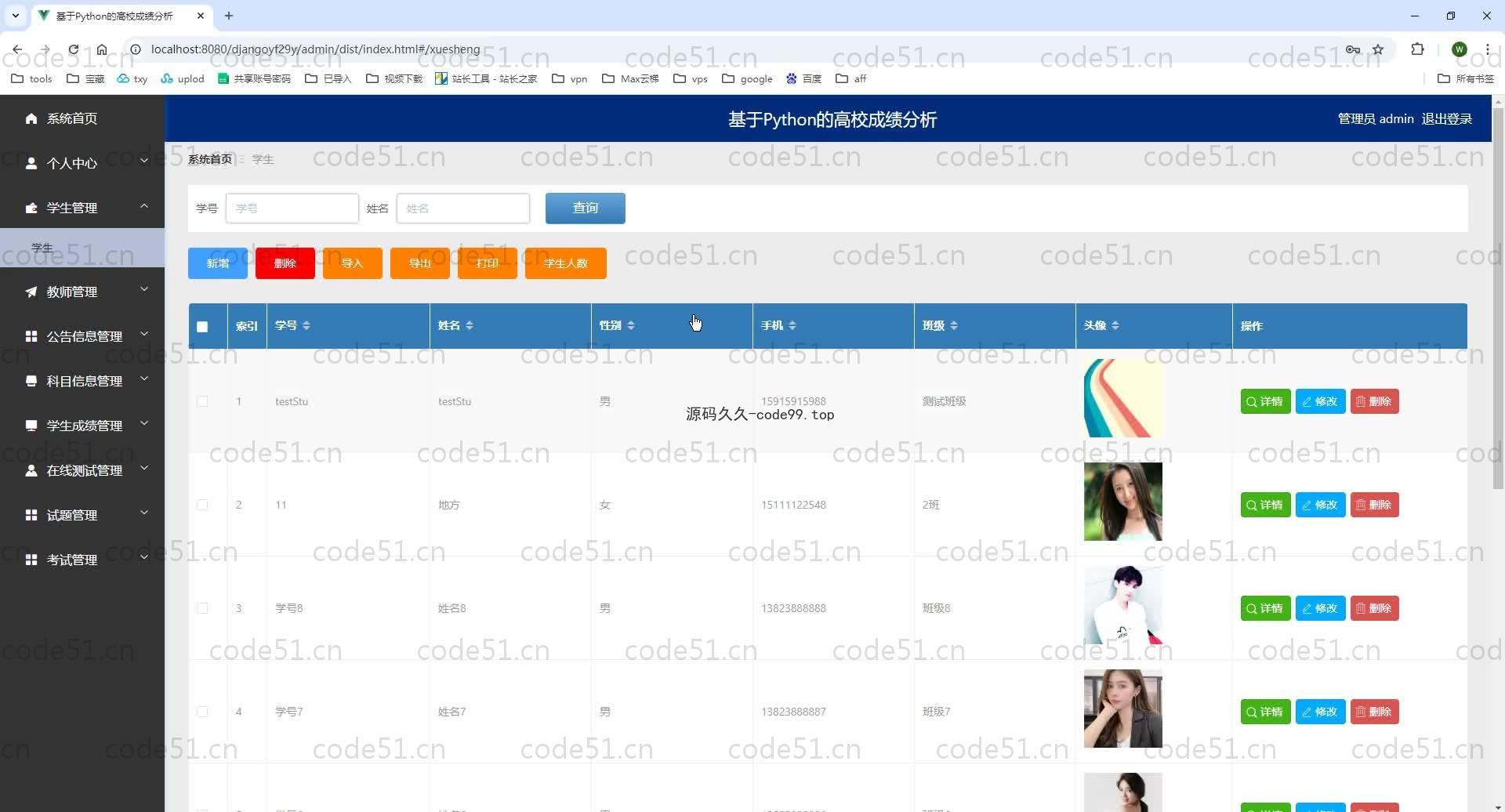Open avatar thumbnail of student 地方
Screen dimensions: 1505x812
pyautogui.click(x=1123, y=502)
